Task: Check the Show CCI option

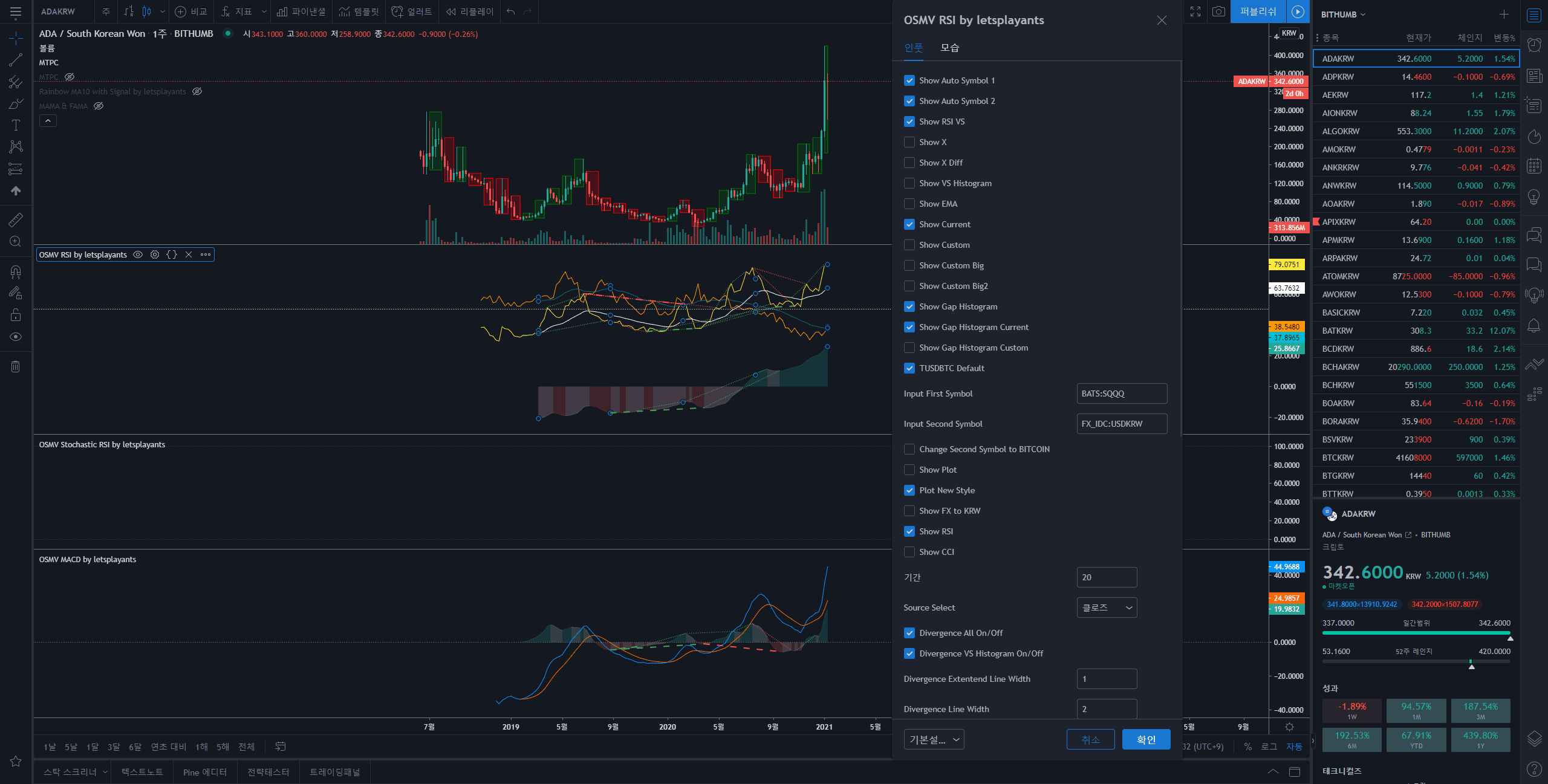Action: 909,552
